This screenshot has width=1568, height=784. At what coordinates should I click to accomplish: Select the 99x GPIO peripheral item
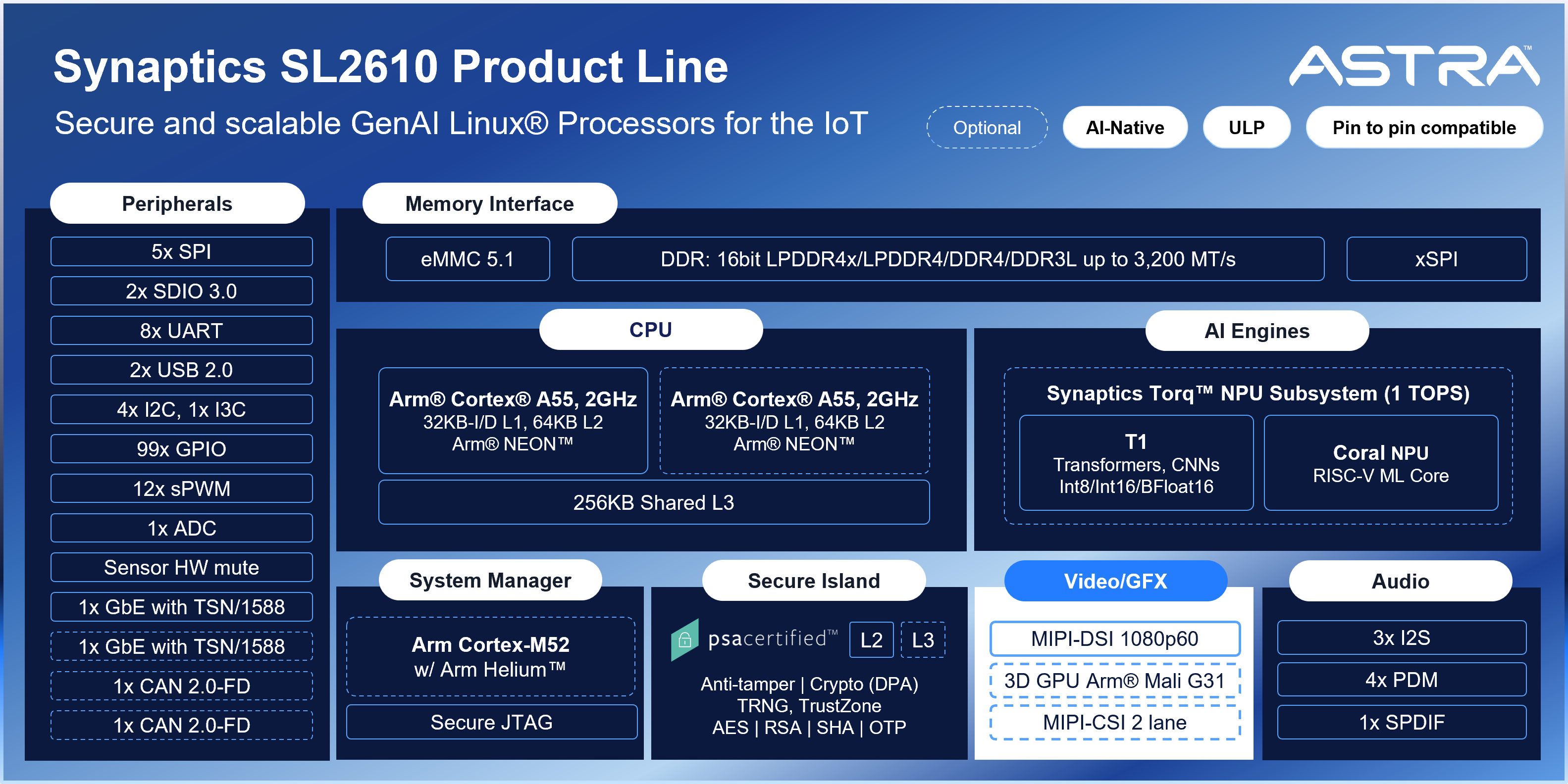coord(181,449)
